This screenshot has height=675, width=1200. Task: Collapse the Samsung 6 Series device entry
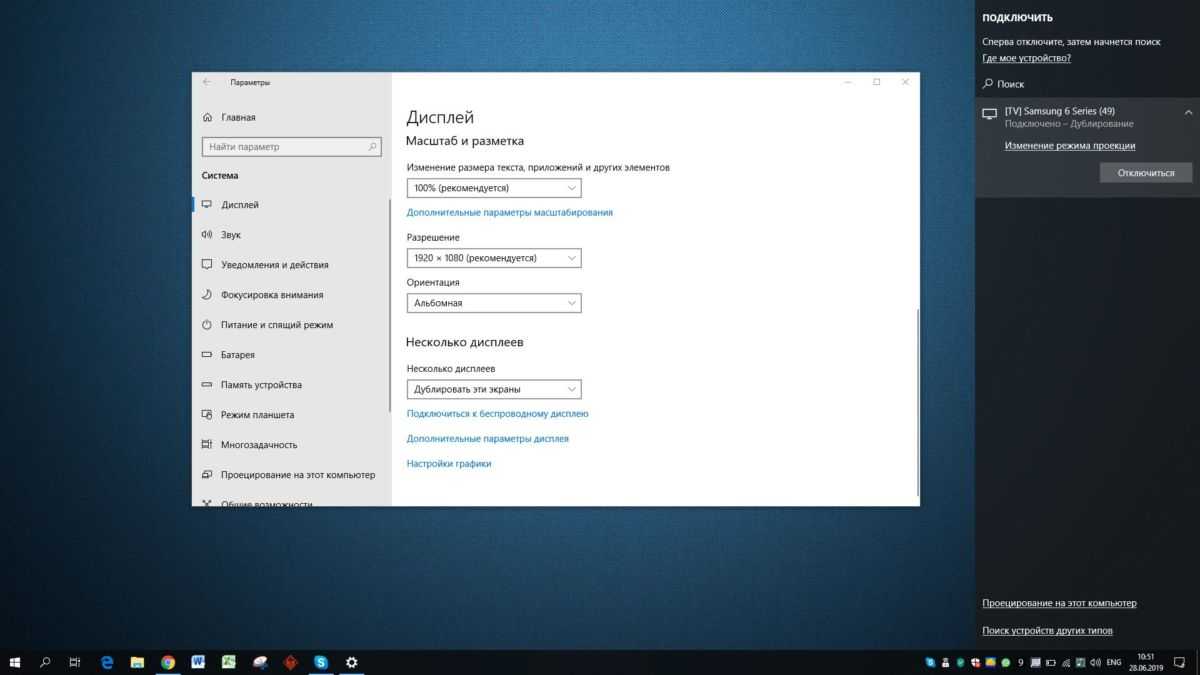(1188, 112)
